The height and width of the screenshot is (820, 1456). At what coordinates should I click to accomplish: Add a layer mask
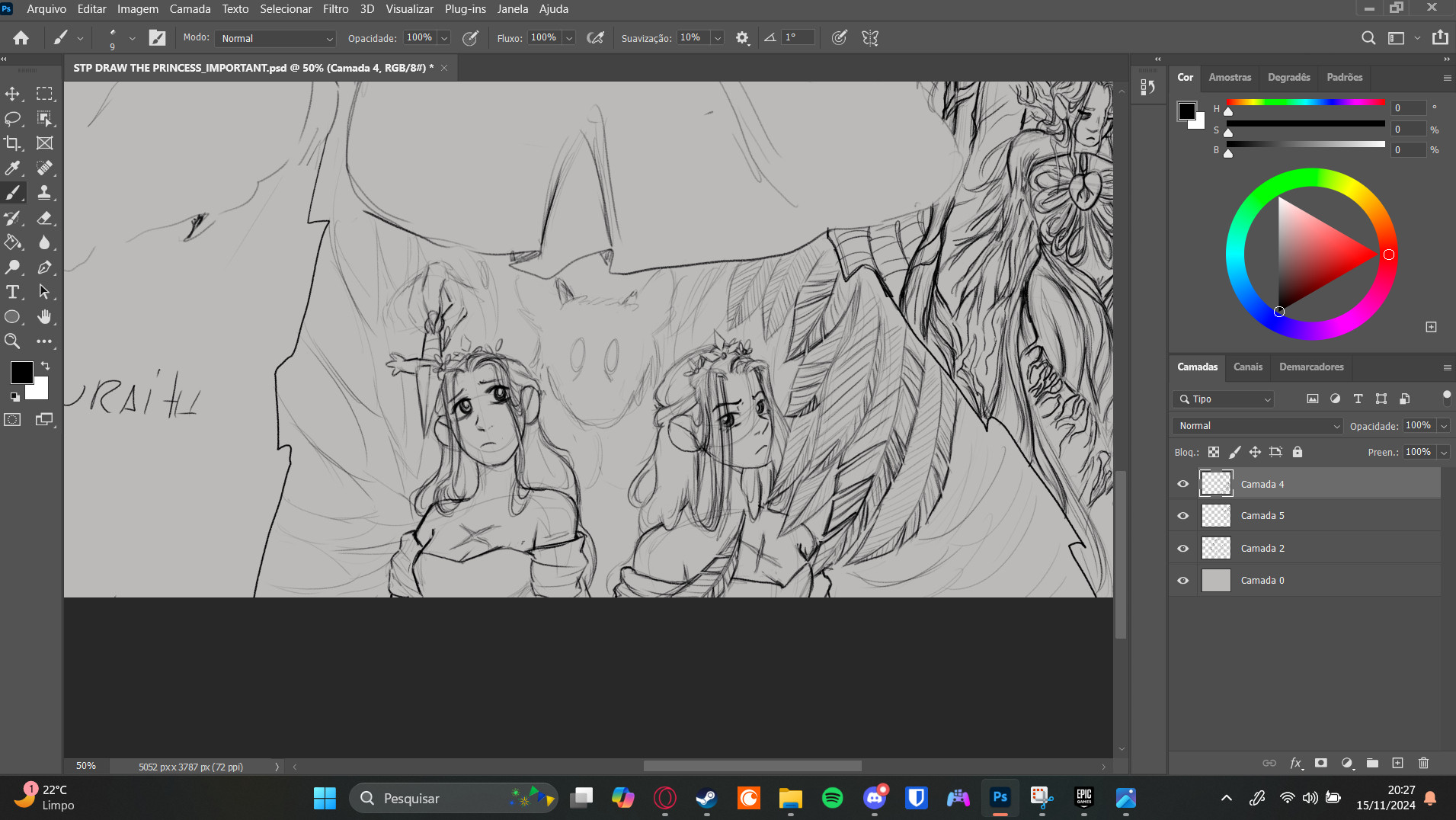(1321, 763)
